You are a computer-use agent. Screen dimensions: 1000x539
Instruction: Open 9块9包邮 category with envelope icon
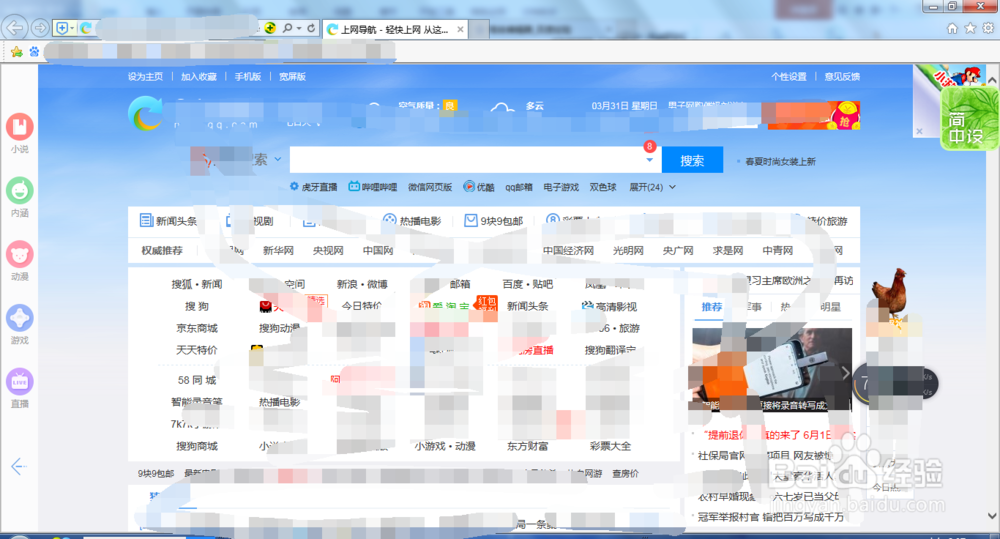pyautogui.click(x=494, y=221)
